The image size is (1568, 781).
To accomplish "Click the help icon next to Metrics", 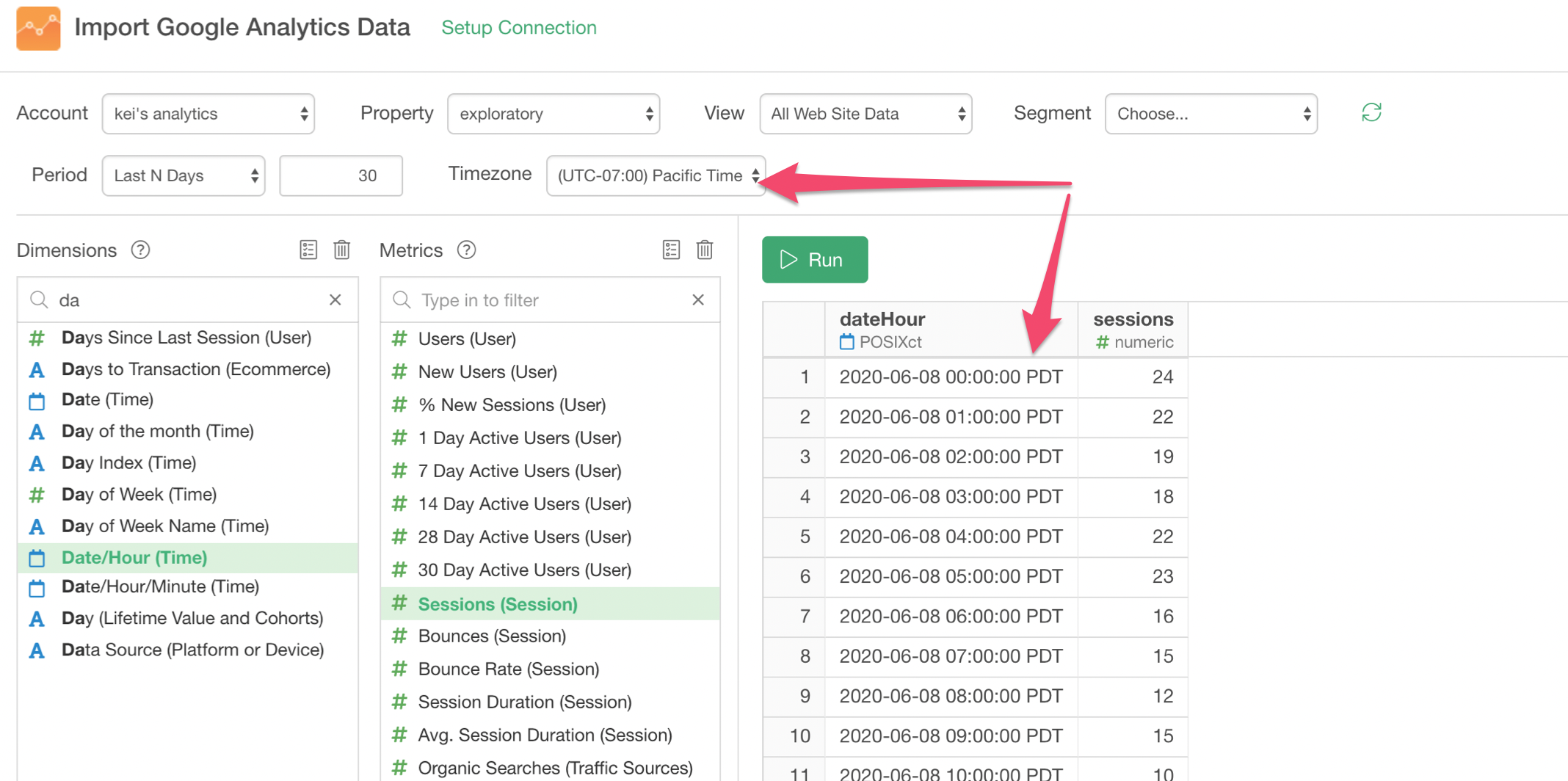I will 466,250.
